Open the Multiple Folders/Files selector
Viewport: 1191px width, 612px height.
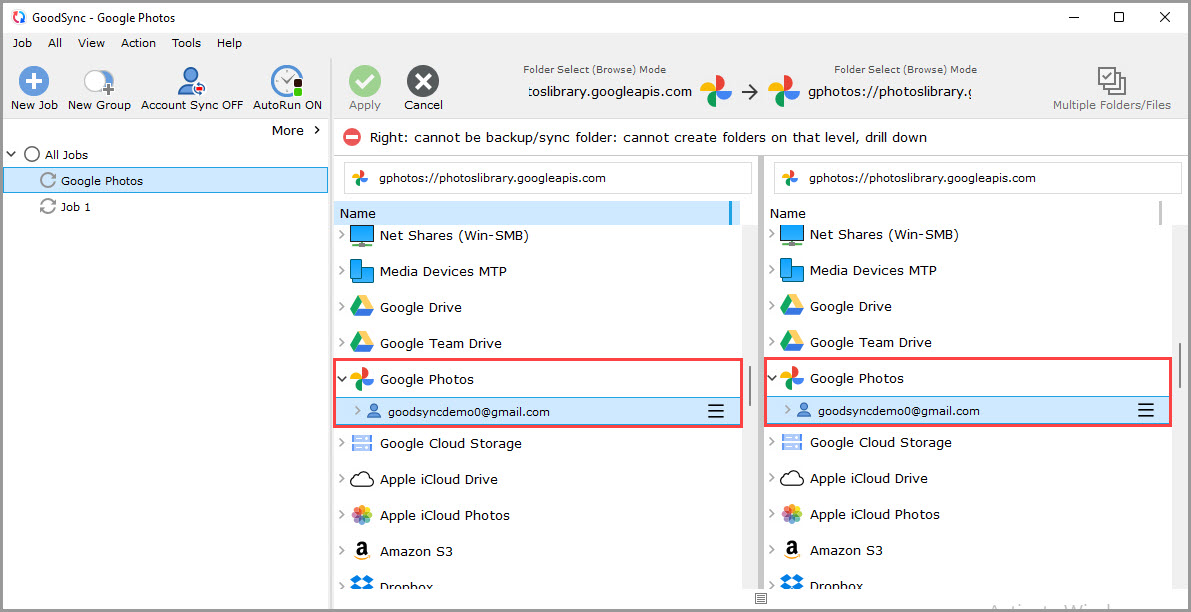click(x=1110, y=87)
